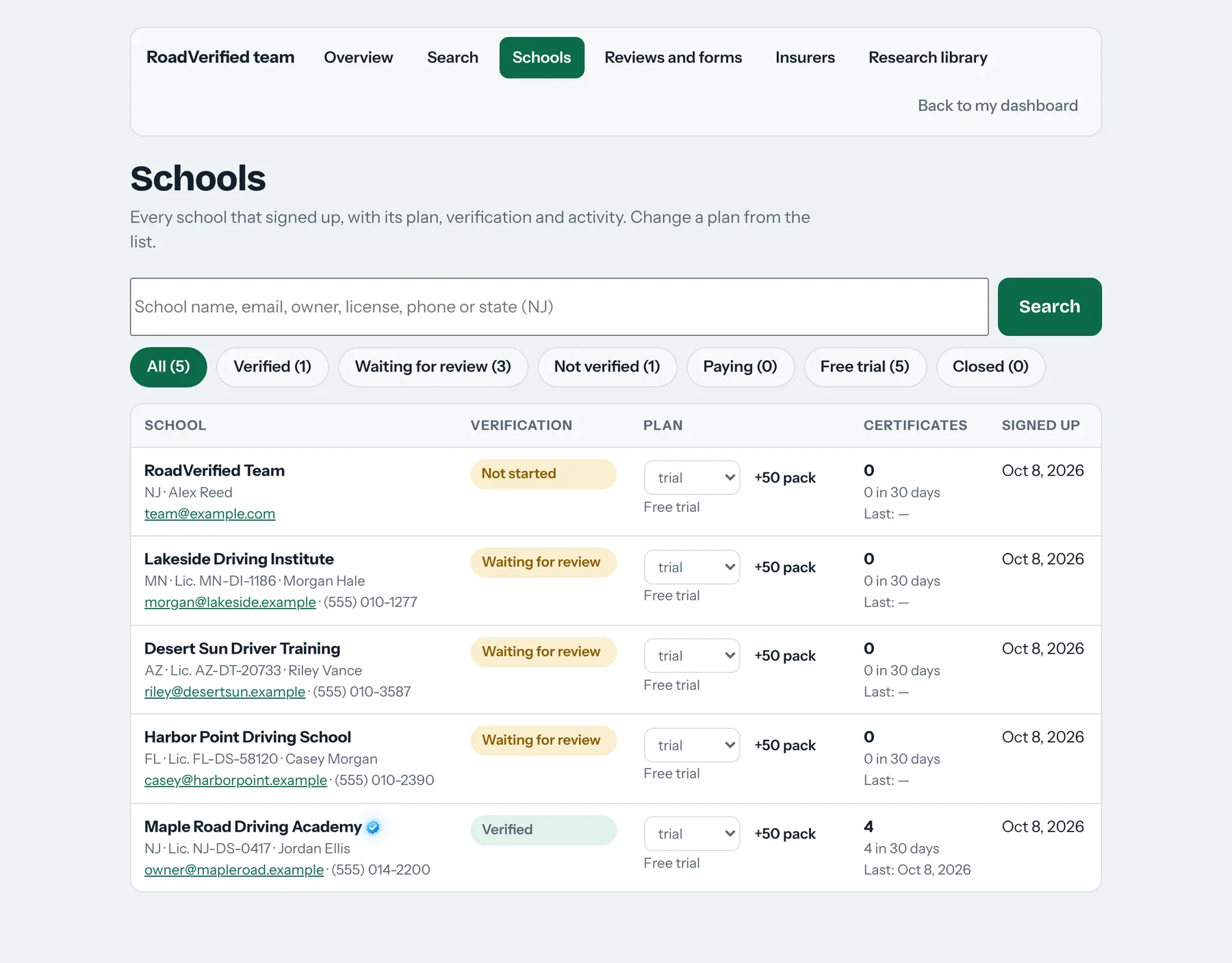Image resolution: width=1232 pixels, height=963 pixels.
Task: Open the Search nav tab
Action: coord(452,57)
